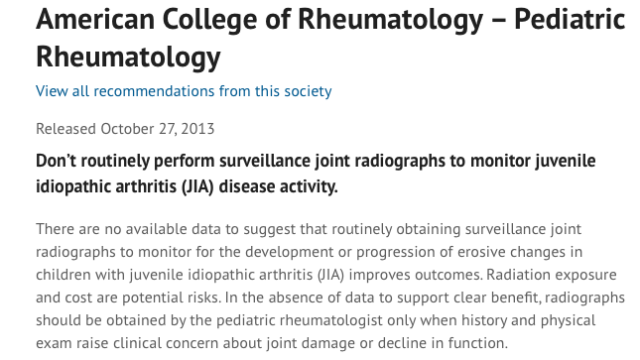
Task: Click 'disease activity.' ending the bold heading
Action: (278, 187)
